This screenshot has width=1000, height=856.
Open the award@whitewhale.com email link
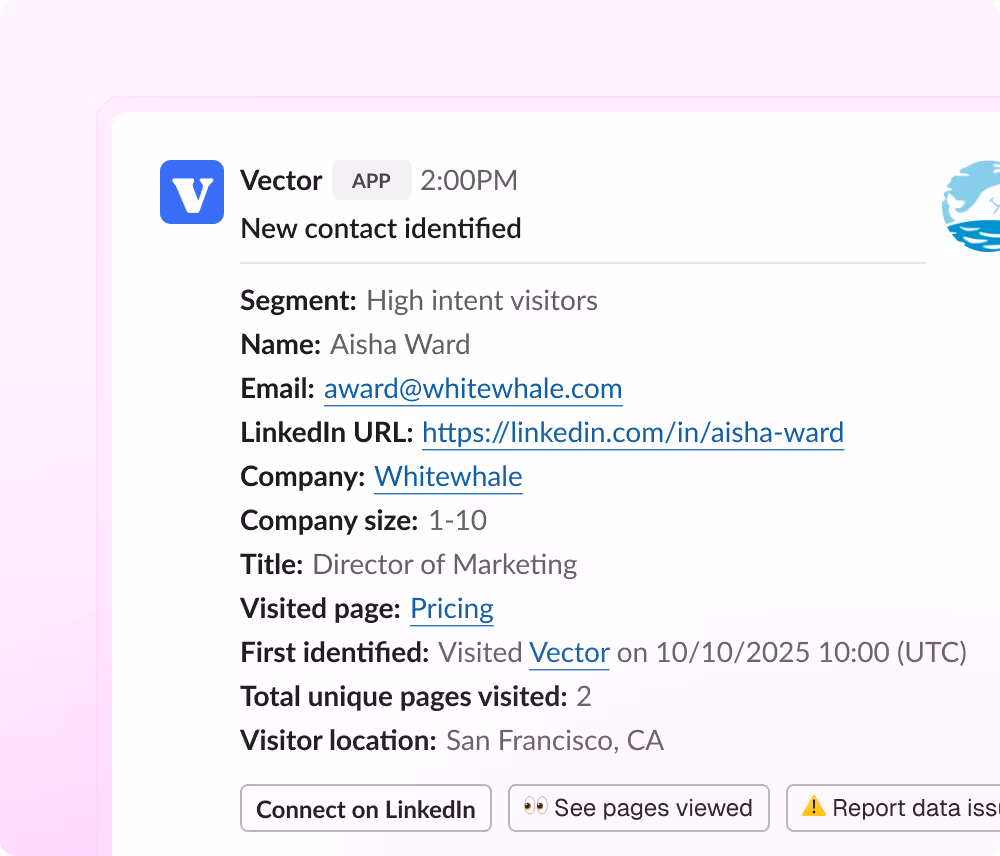(473, 388)
